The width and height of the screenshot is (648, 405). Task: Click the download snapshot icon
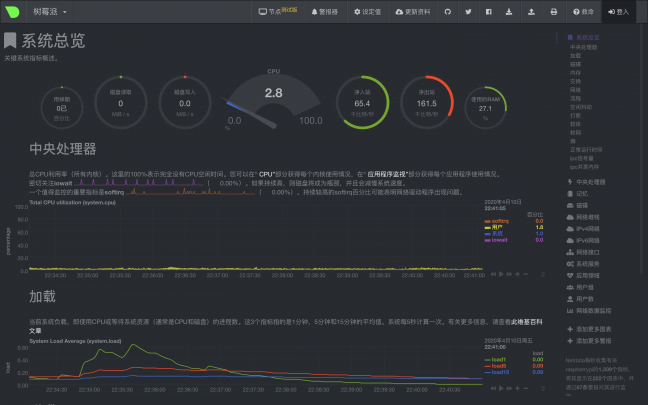click(x=509, y=12)
